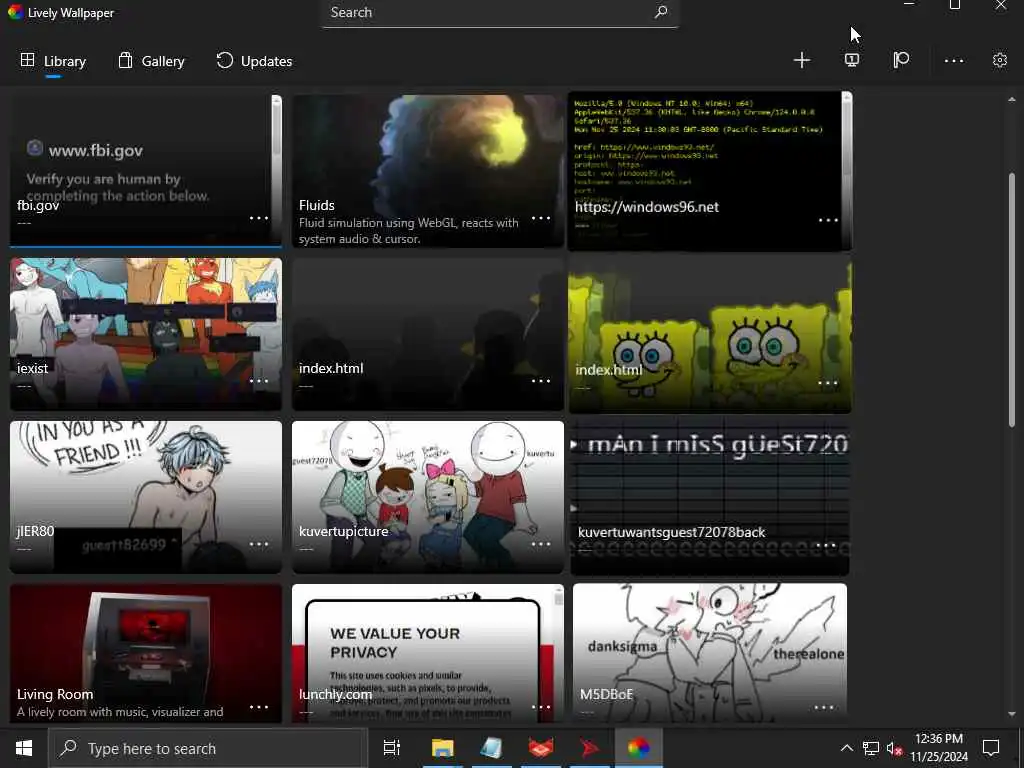1024x768 pixels.
Task: Click the Search input field
Action: (500, 13)
